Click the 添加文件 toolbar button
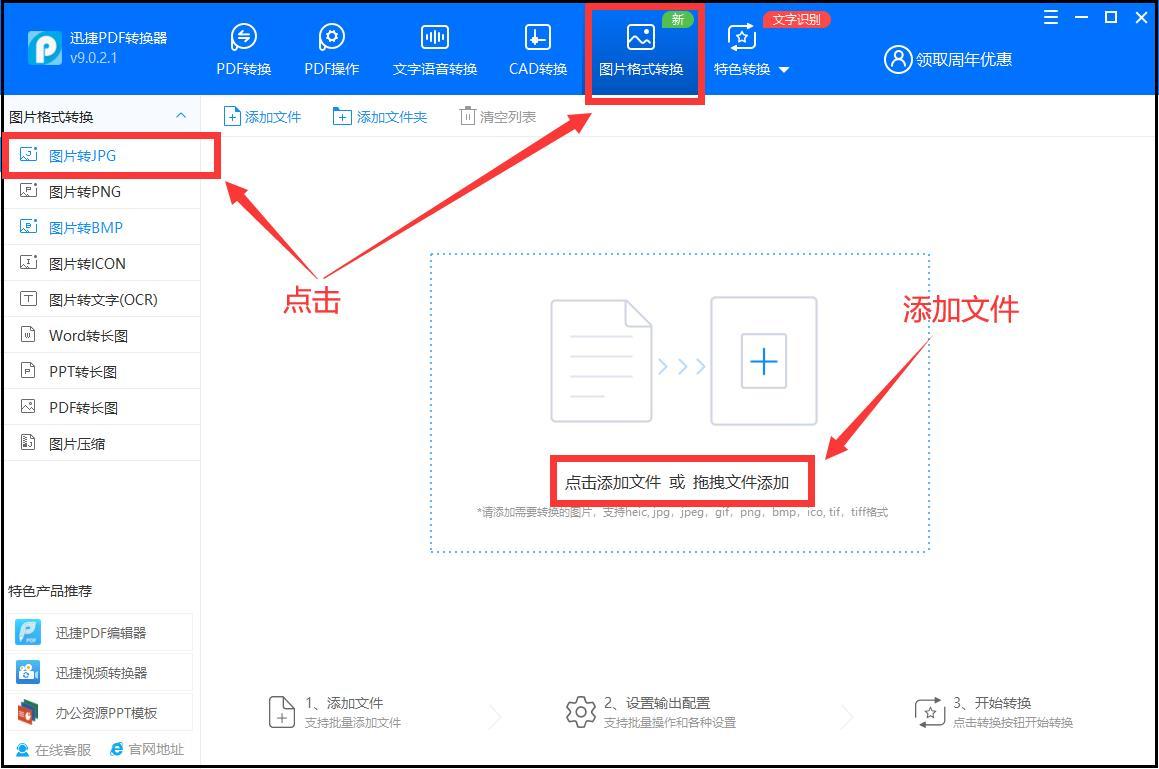The width and height of the screenshot is (1159, 769). tap(262, 115)
